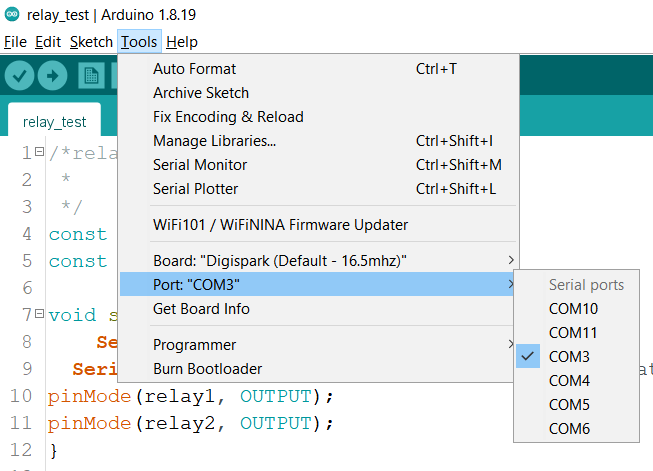Open the File menu
The image size is (653, 471).
pyautogui.click(x=15, y=42)
